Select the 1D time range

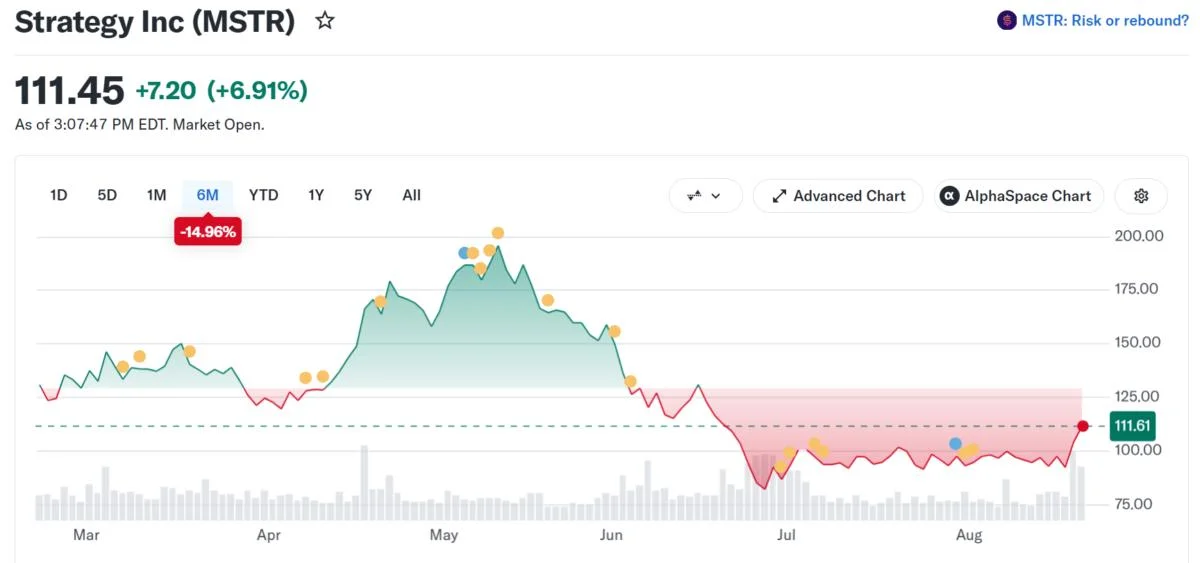tap(58, 195)
